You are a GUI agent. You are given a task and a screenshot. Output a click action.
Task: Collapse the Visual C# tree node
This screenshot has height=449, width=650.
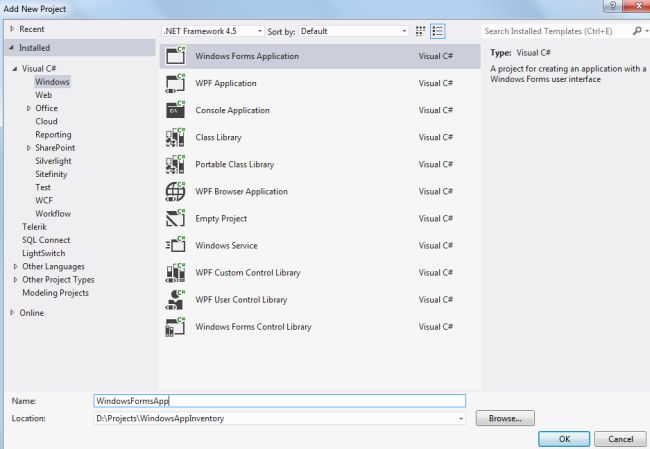[x=15, y=68]
